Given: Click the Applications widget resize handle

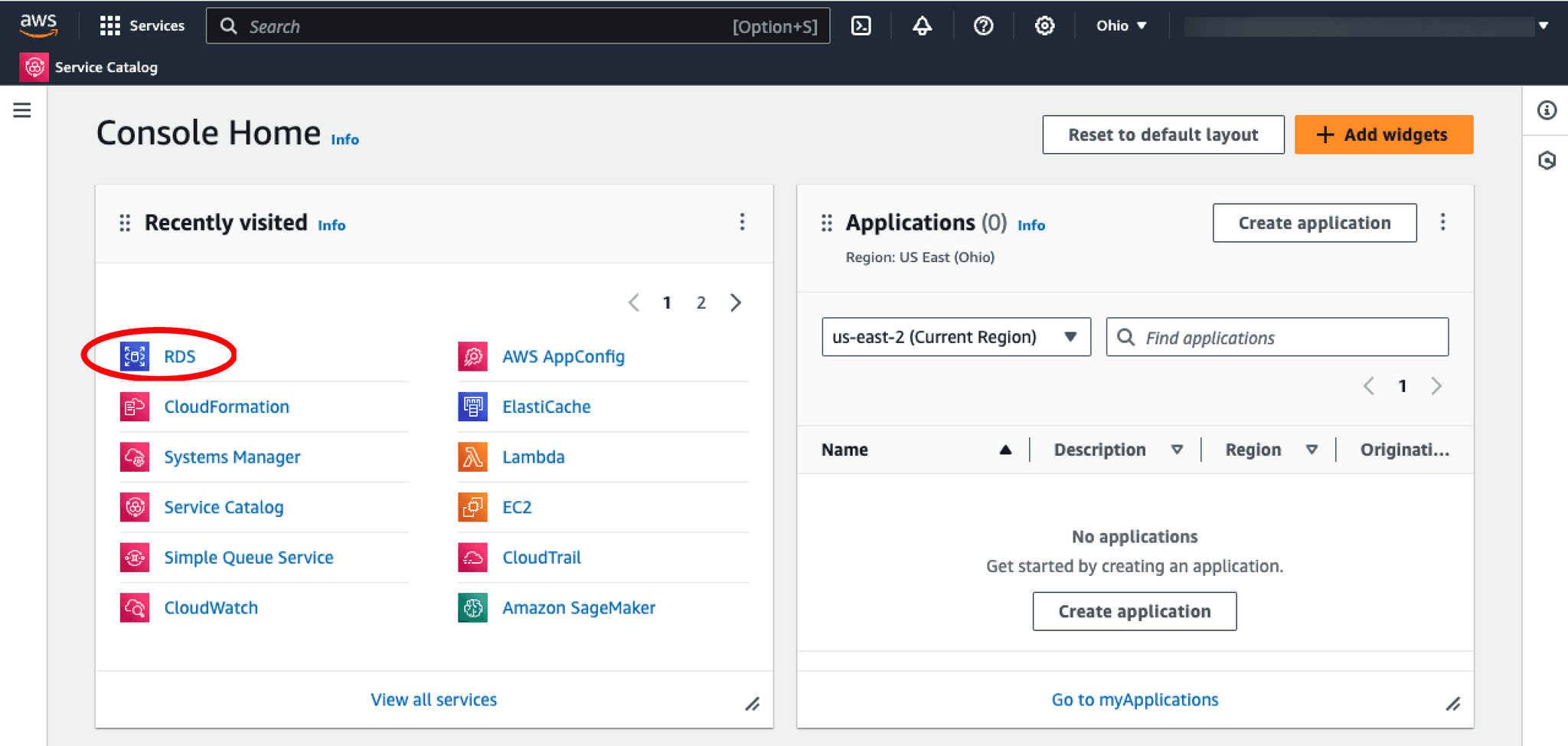Looking at the screenshot, I should 1453,704.
